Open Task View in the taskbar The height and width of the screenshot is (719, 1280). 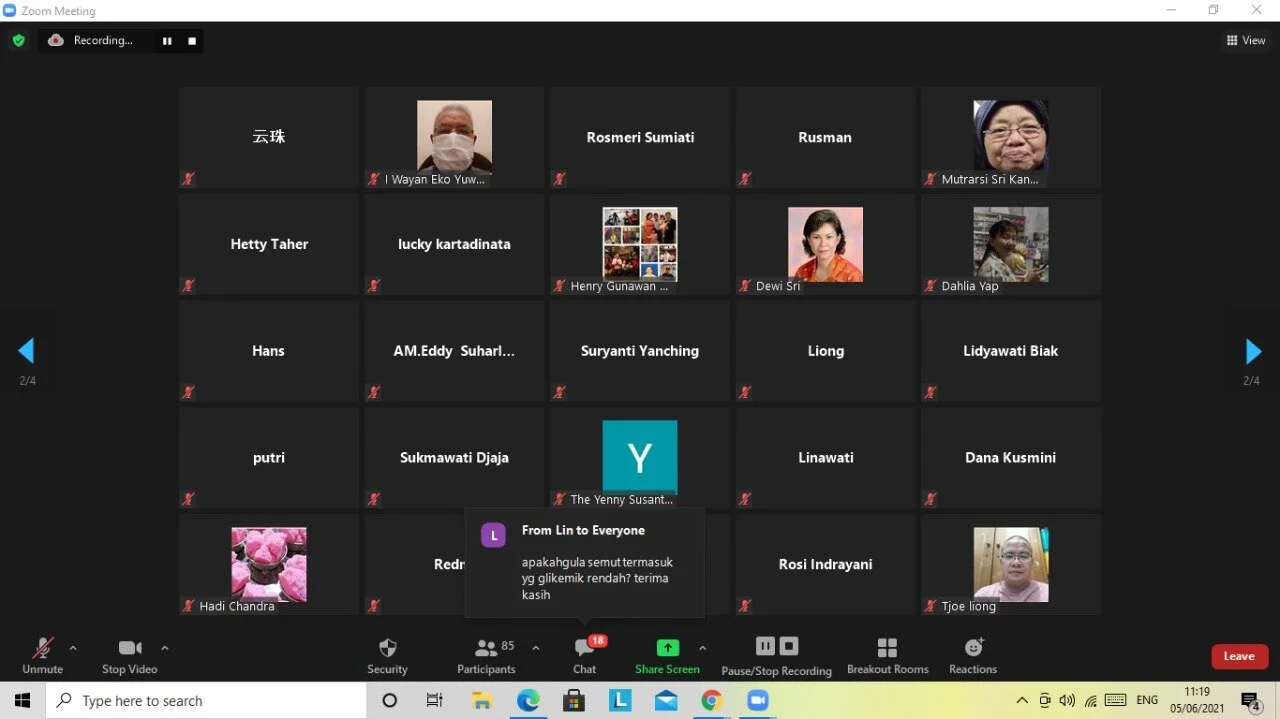pos(435,701)
